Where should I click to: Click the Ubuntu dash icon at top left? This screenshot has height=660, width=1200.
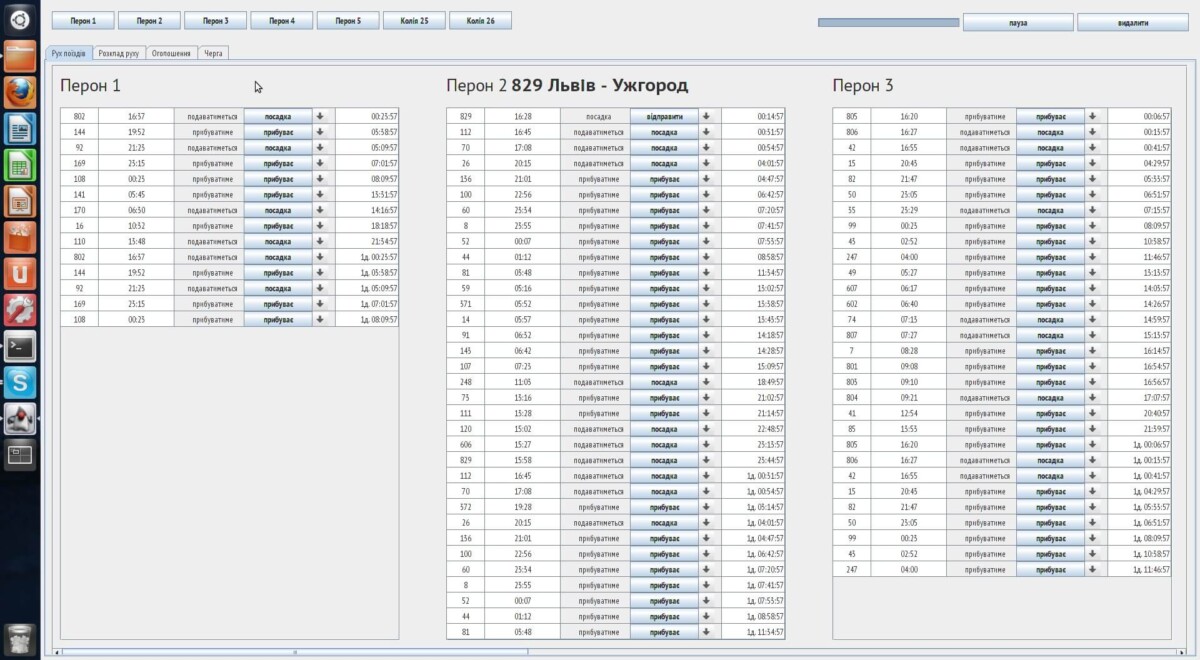(x=18, y=17)
